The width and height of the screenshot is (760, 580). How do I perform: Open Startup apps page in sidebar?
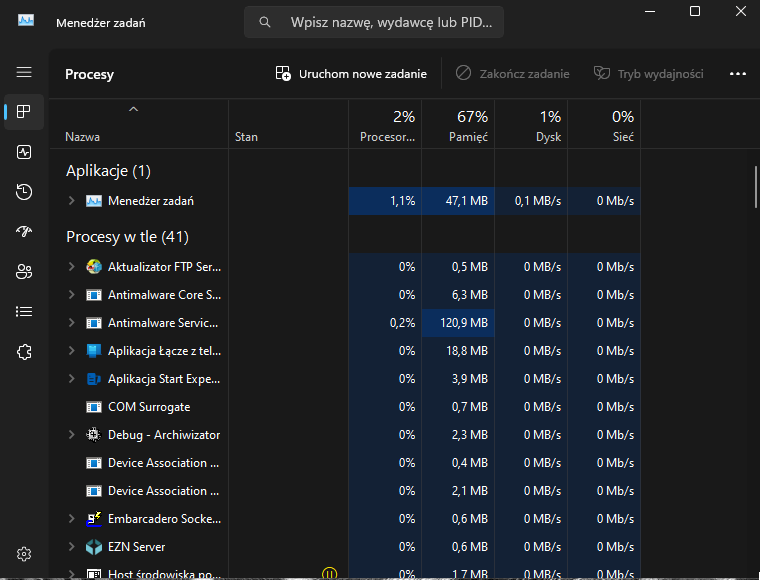(24, 232)
